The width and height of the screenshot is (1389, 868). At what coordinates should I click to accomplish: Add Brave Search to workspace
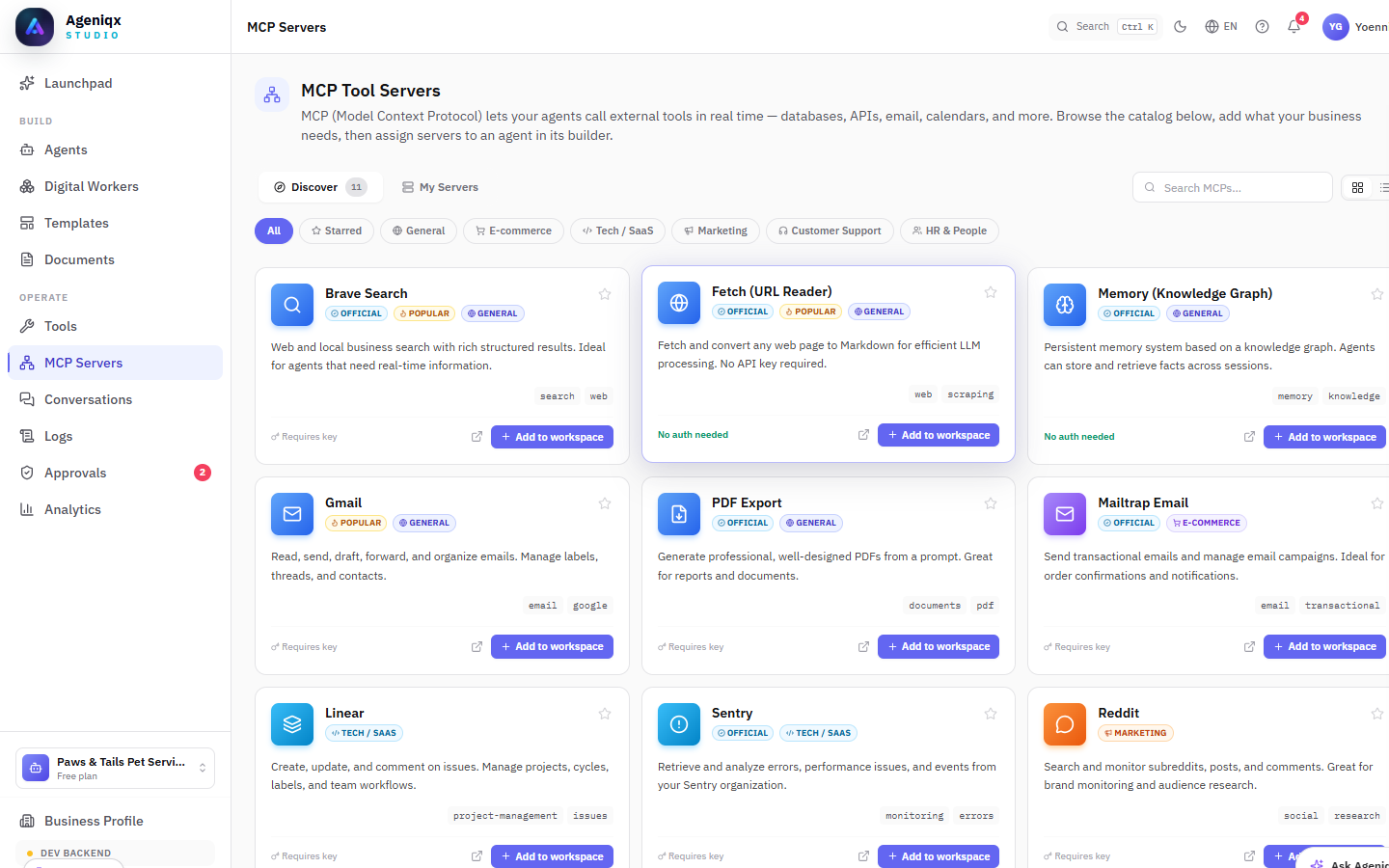coord(552,437)
